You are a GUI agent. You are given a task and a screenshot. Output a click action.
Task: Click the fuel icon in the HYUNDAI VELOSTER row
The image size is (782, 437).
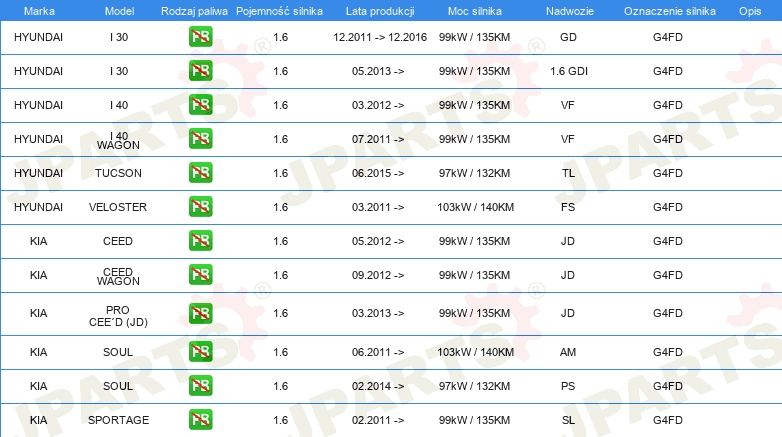pos(200,207)
